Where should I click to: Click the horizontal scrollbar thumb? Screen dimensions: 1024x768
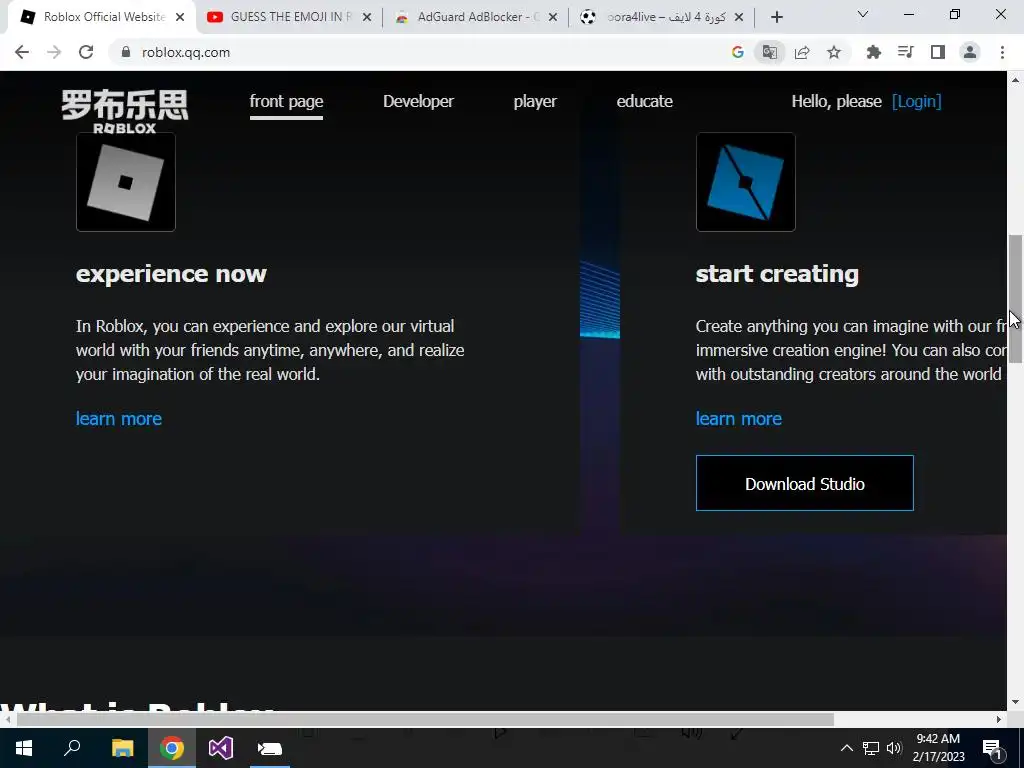click(x=425, y=719)
